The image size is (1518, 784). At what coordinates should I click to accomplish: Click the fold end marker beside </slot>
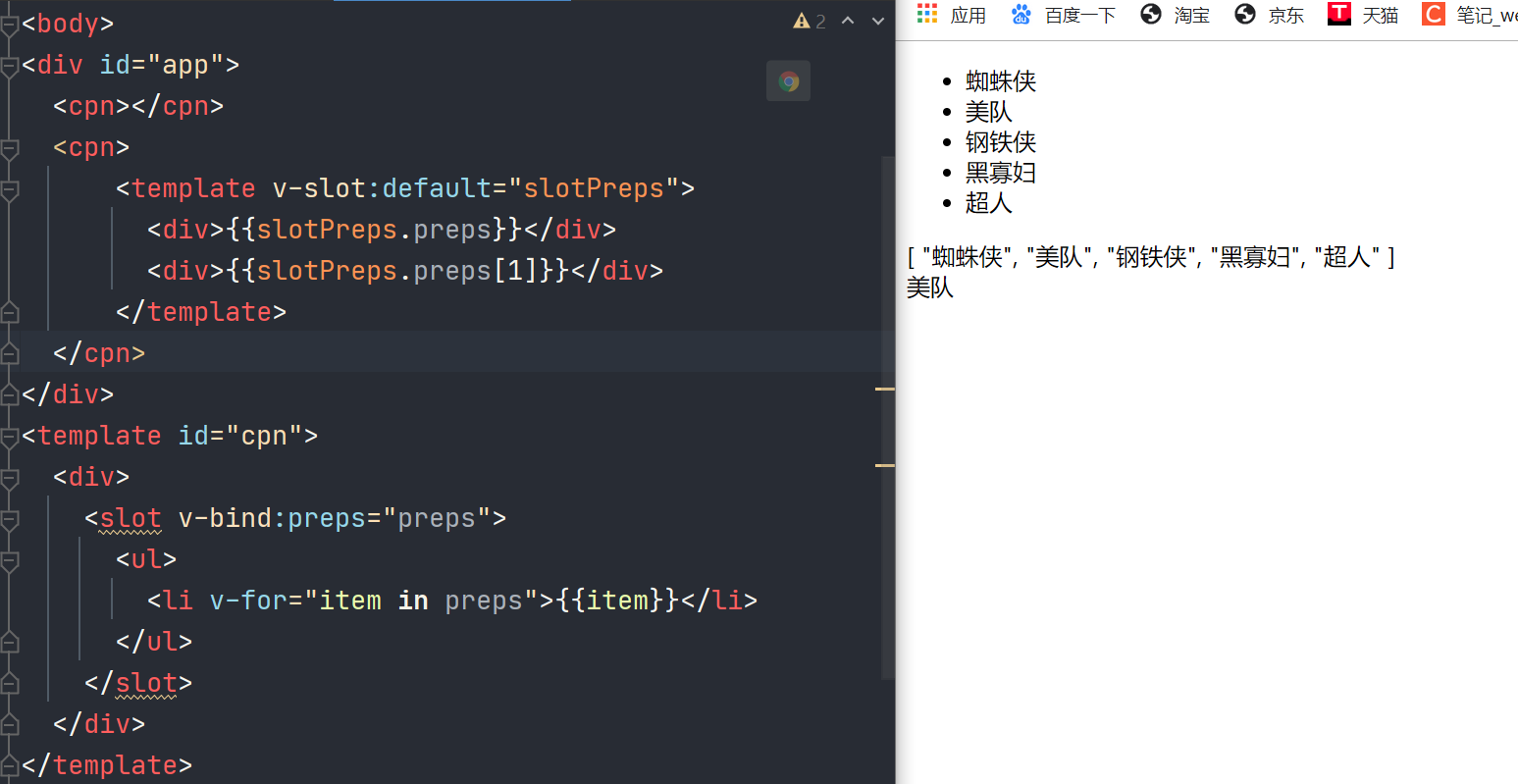pos(10,684)
